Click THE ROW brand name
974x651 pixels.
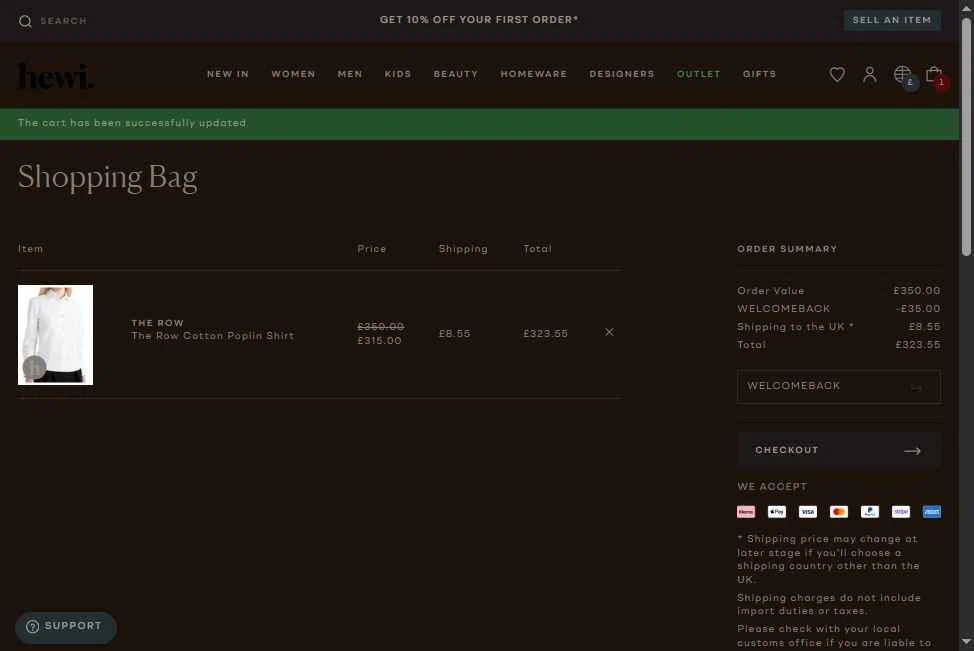[x=157, y=323]
